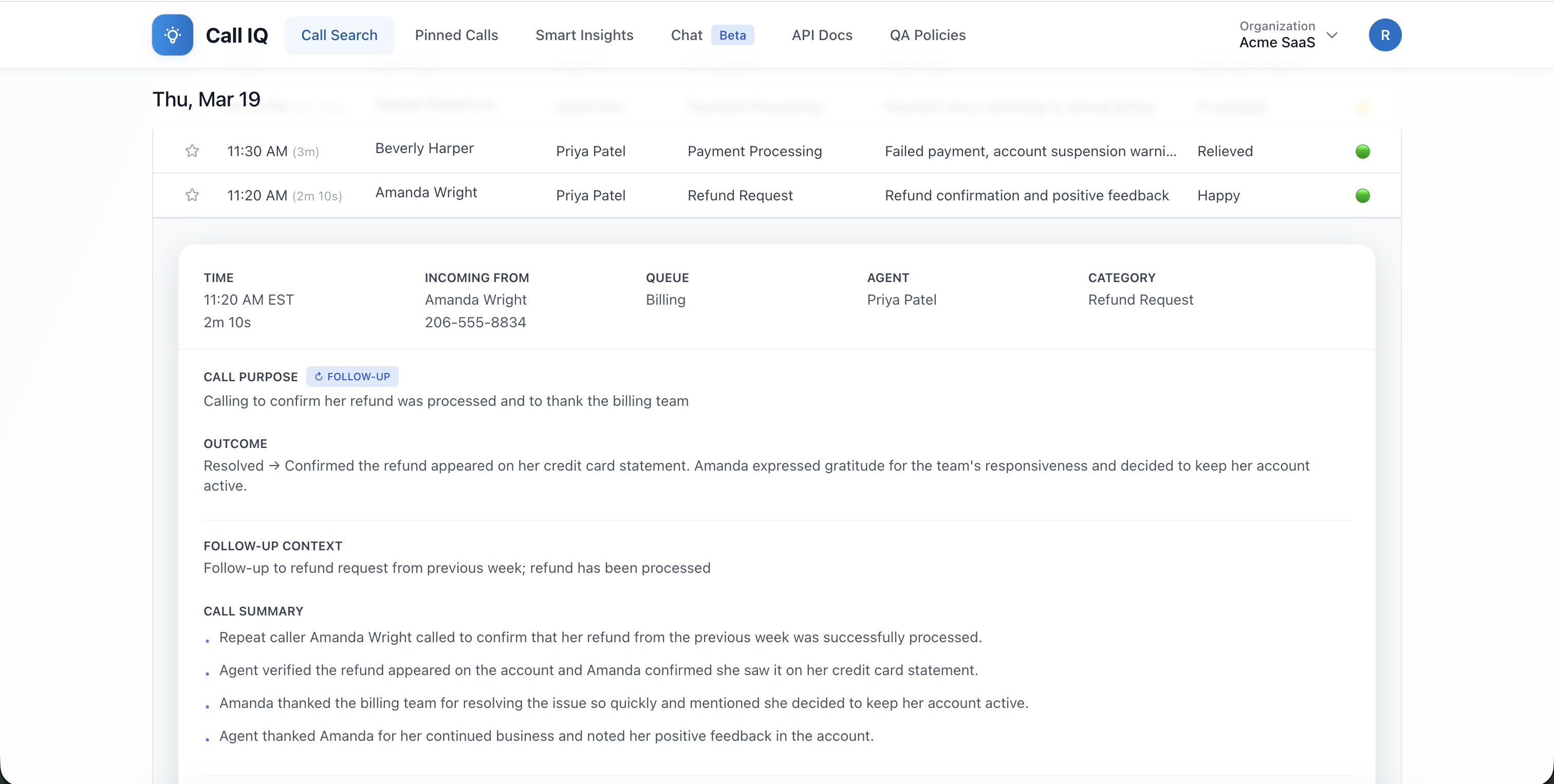1554x784 pixels.
Task: Click the Beta badge next to Chat
Action: [732, 35]
